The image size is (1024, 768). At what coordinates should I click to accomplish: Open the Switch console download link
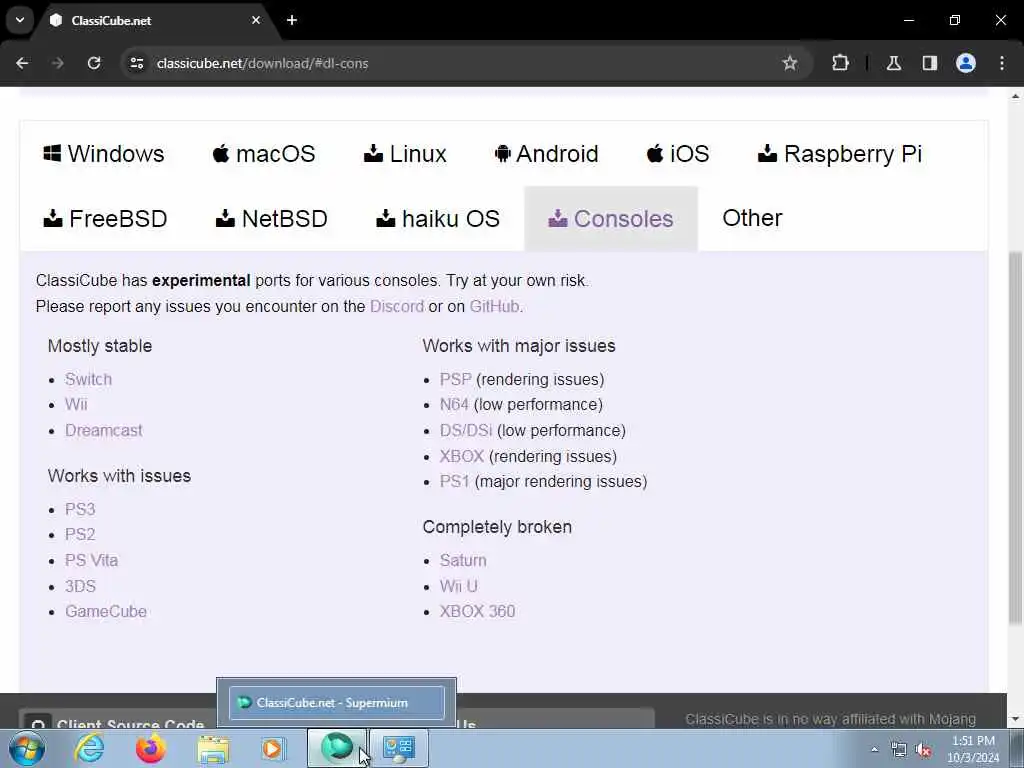coord(88,379)
